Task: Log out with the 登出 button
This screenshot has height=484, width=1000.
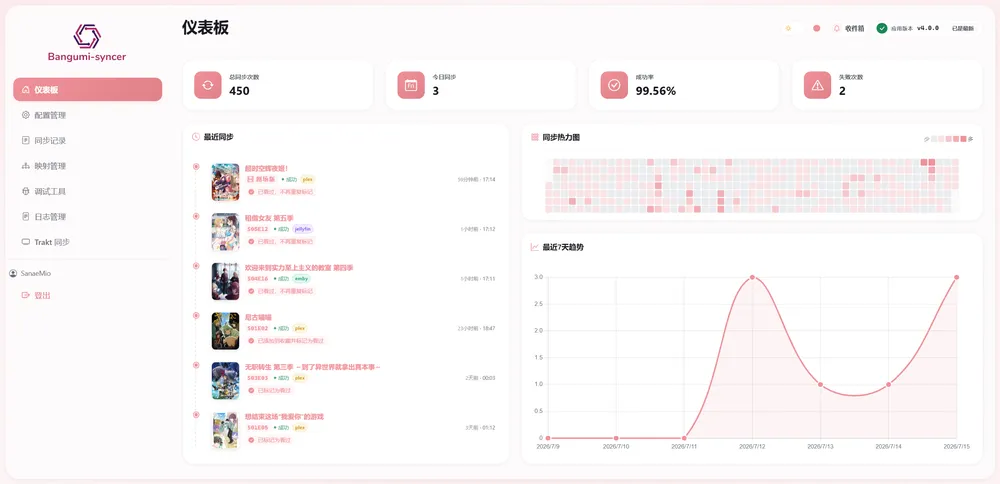Action: [x=36, y=295]
